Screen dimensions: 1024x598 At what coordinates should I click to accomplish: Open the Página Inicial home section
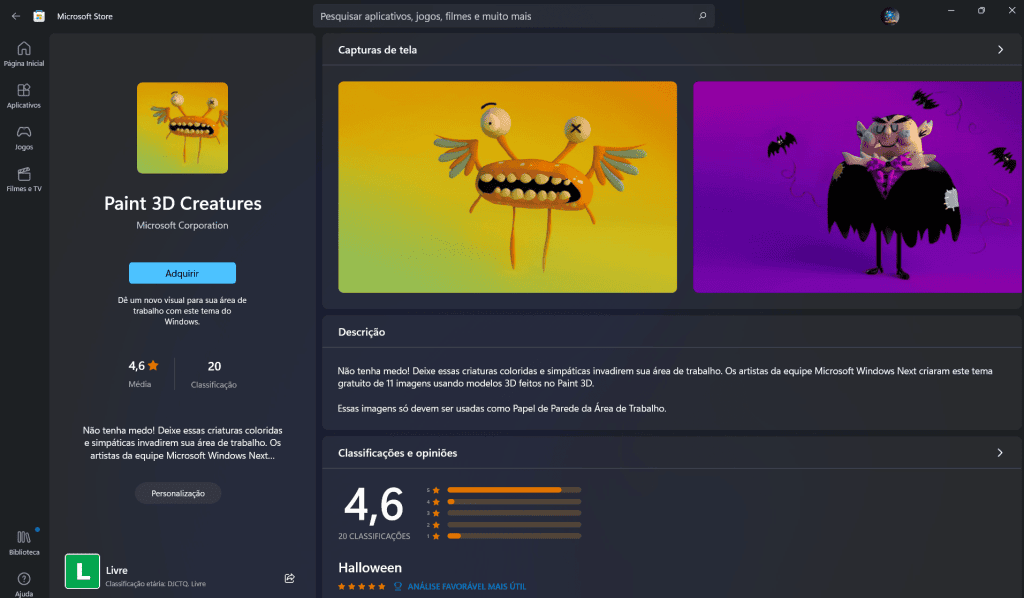[24, 54]
